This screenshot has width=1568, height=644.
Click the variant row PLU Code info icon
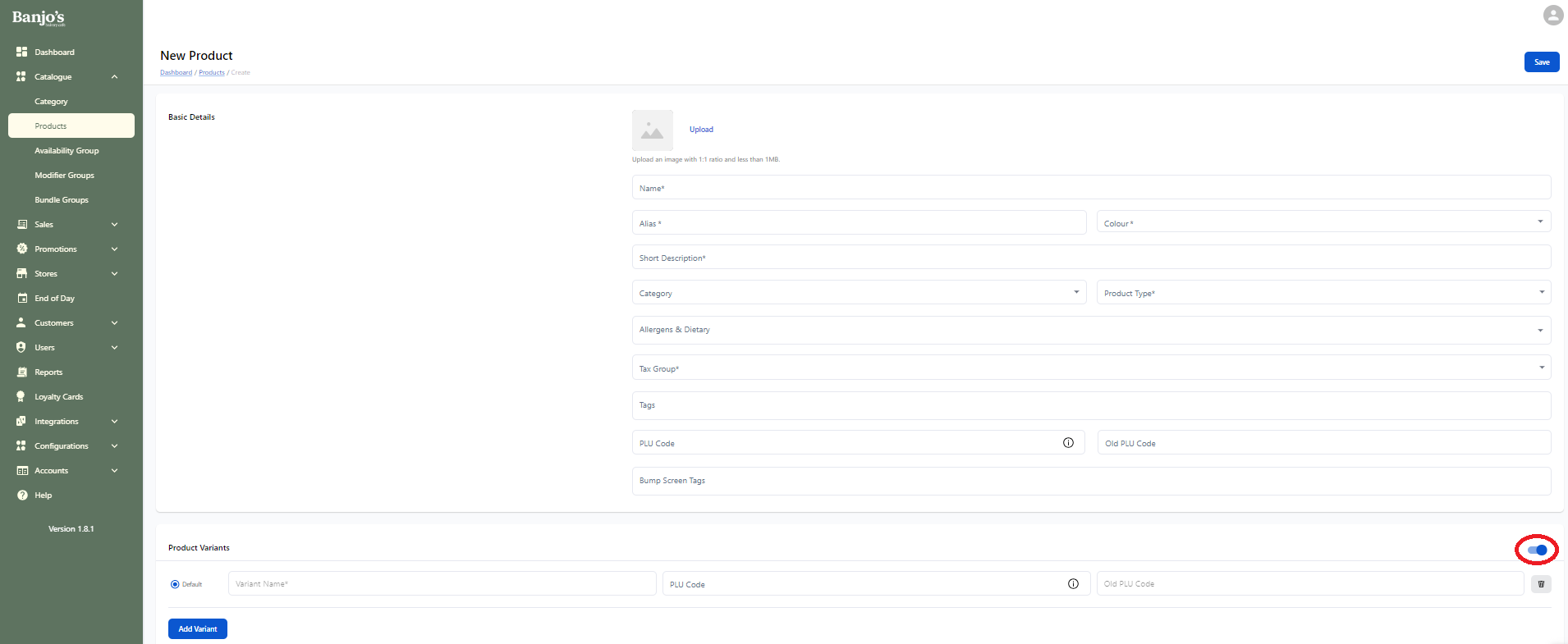pos(1073,584)
